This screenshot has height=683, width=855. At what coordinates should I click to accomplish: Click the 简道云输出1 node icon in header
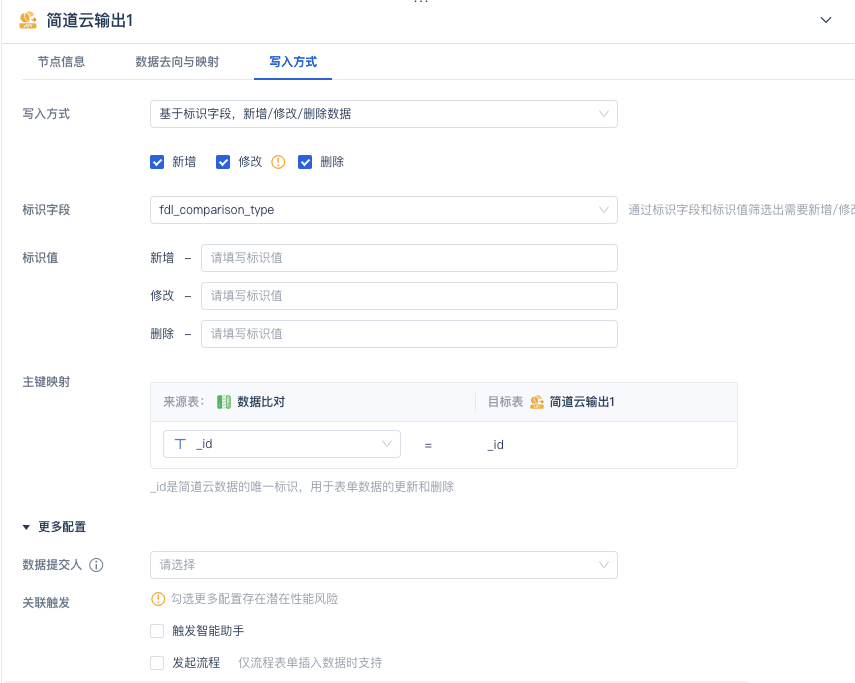[28, 20]
